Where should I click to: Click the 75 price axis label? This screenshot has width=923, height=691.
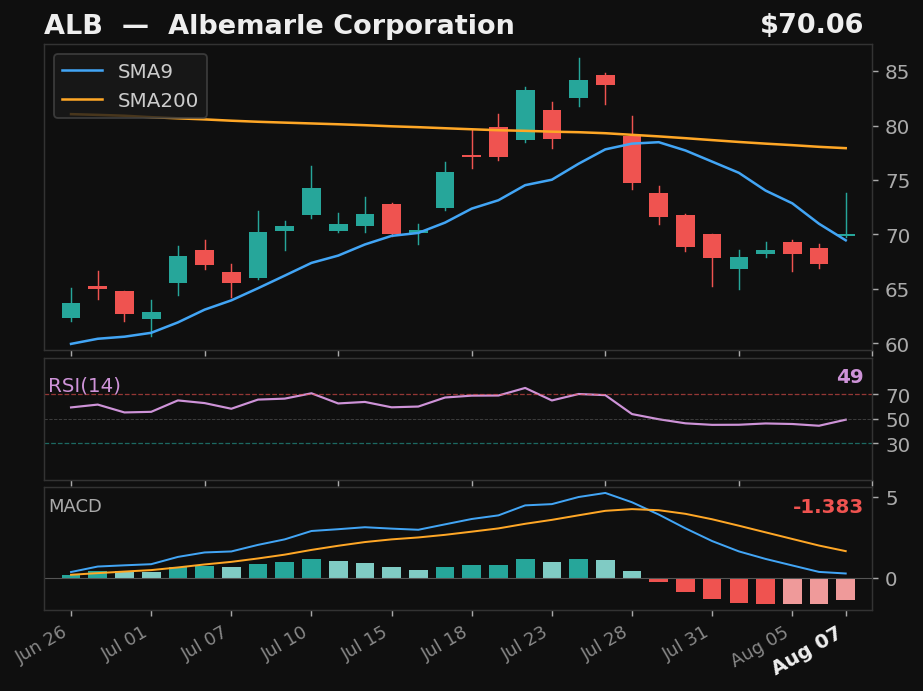tap(897, 181)
